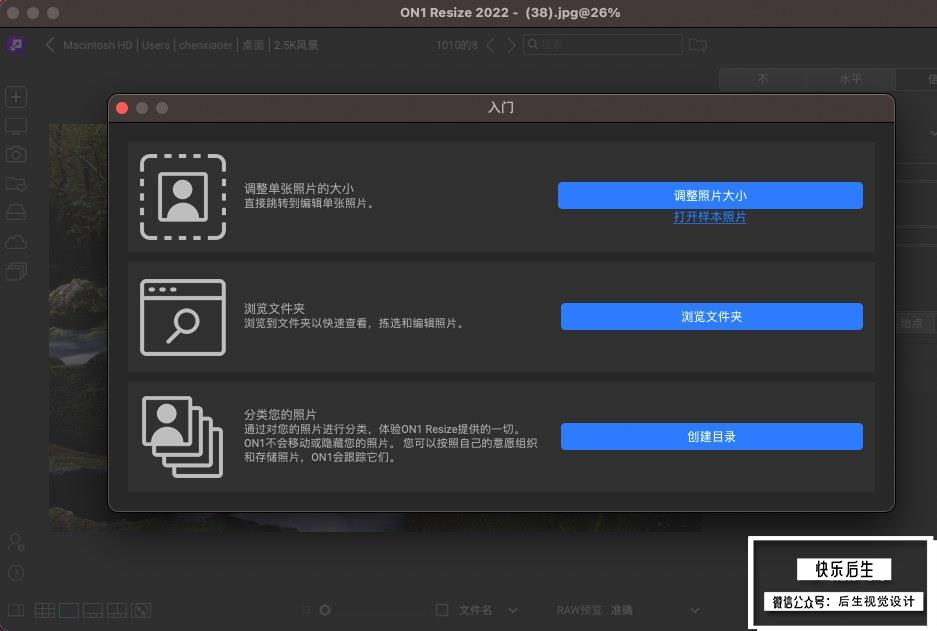Image resolution: width=937 pixels, height=631 pixels.
Task: Go back with the path bar arrow
Action: point(50,45)
